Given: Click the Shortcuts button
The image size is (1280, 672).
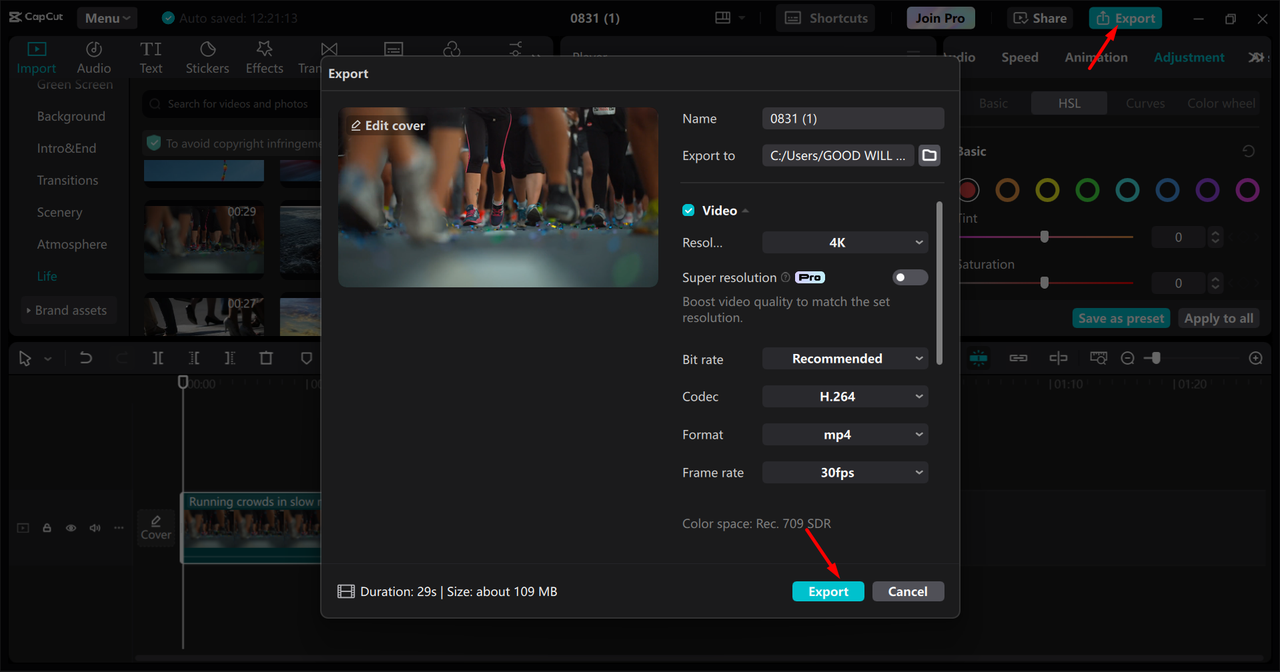Looking at the screenshot, I should [x=826, y=18].
